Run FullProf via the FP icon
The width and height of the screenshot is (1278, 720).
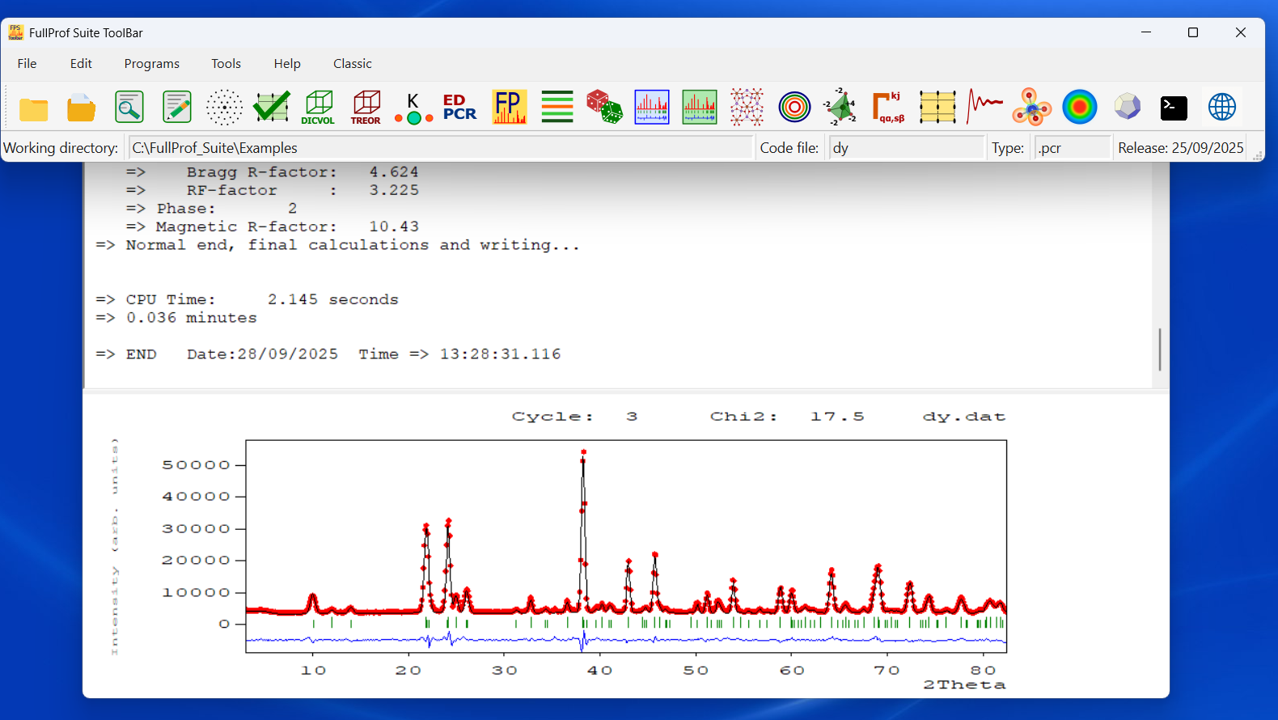509,107
